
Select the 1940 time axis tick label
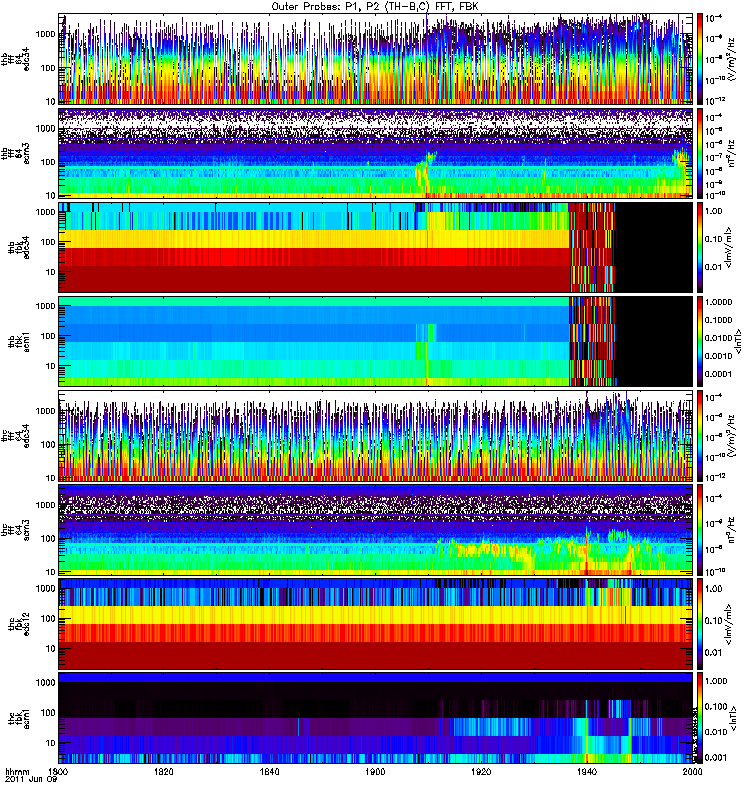click(586, 773)
